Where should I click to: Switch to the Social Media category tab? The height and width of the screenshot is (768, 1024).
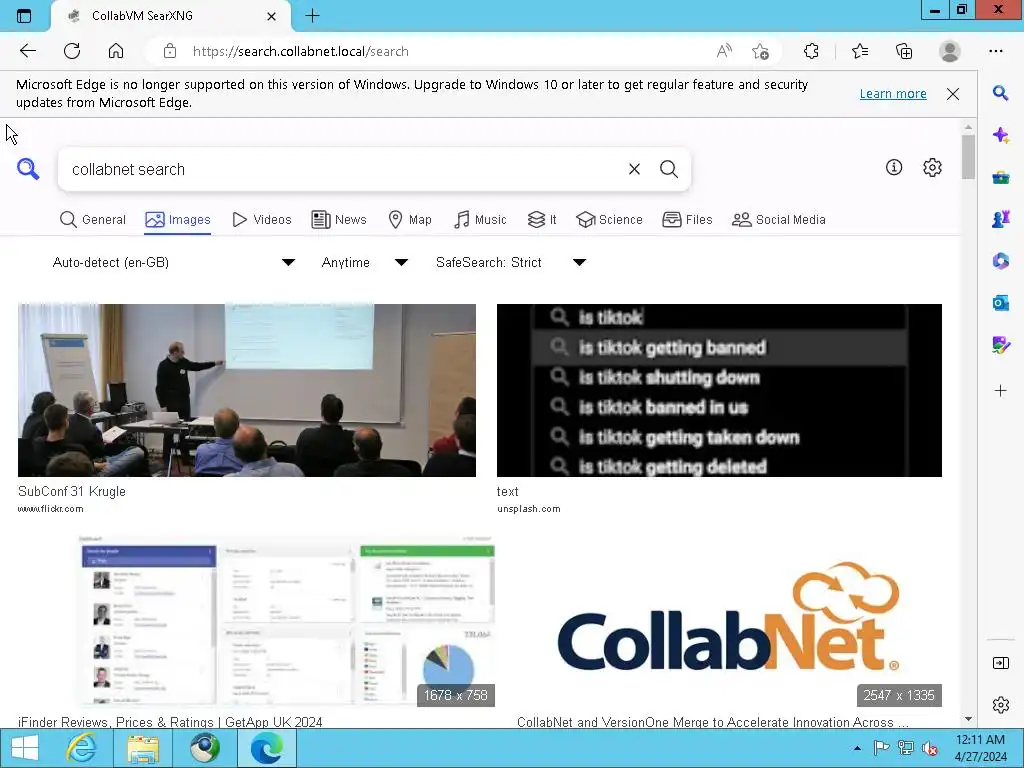[x=778, y=219]
